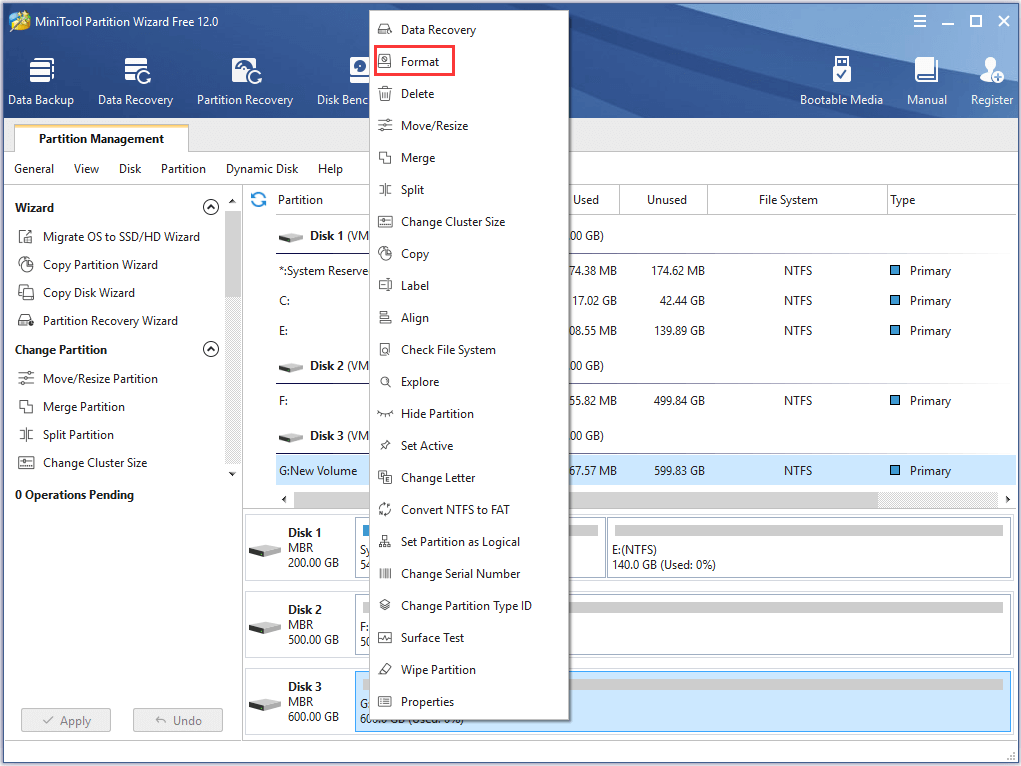Image resolution: width=1021 pixels, height=766 pixels.
Task: Launch Data Recovery from the toolbar
Action: point(135,81)
